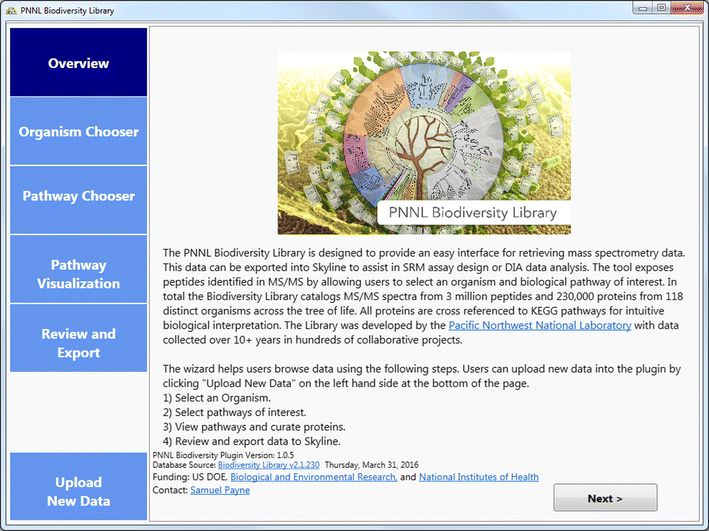This screenshot has height=531, width=709.
Task: Open the Biodiversity Library v2.1.230 link
Action: pyautogui.click(x=269, y=465)
